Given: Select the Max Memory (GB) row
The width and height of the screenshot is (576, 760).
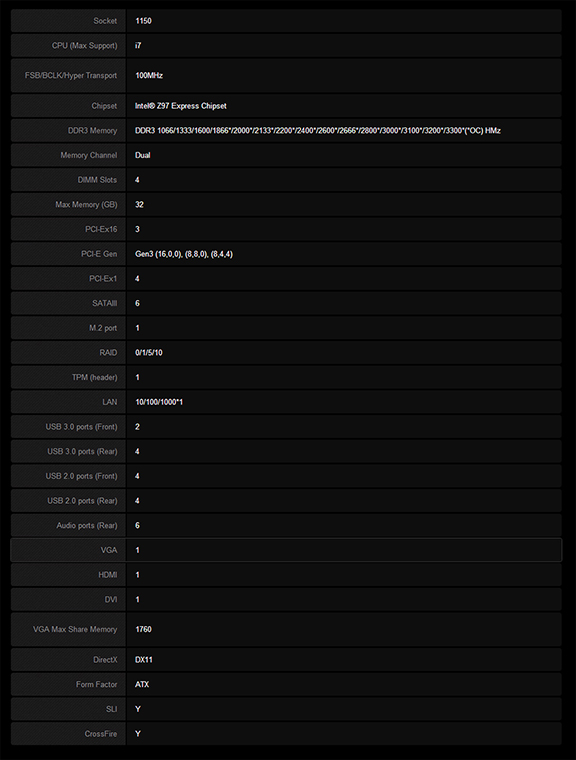Looking at the screenshot, I should click(x=286, y=205).
